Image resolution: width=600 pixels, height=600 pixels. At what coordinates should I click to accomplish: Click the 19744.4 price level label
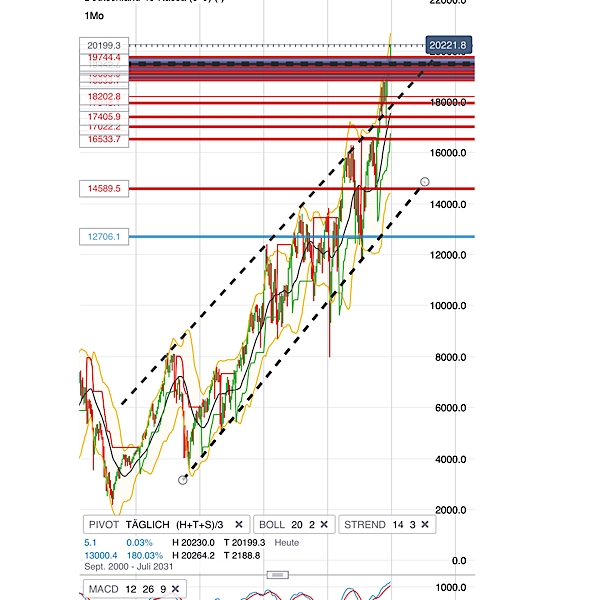104,57
